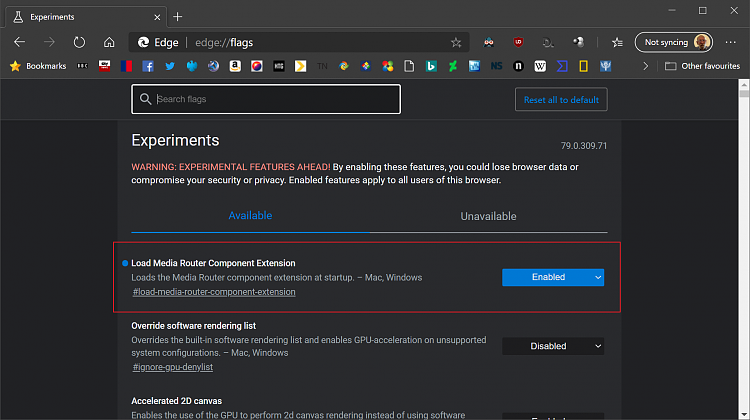Show more bookmarks overflow chevron
This screenshot has height=420, width=750.
pyautogui.click(x=645, y=66)
